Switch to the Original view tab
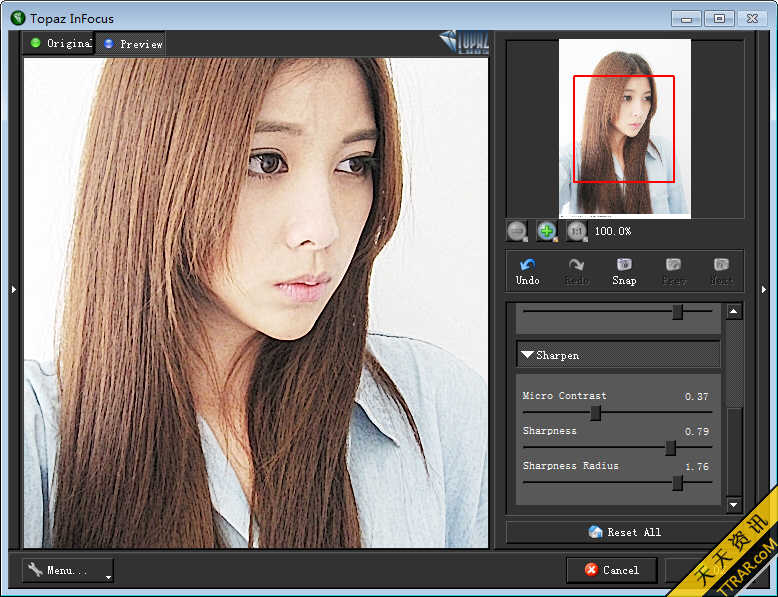The height and width of the screenshot is (597, 778). tap(59, 43)
